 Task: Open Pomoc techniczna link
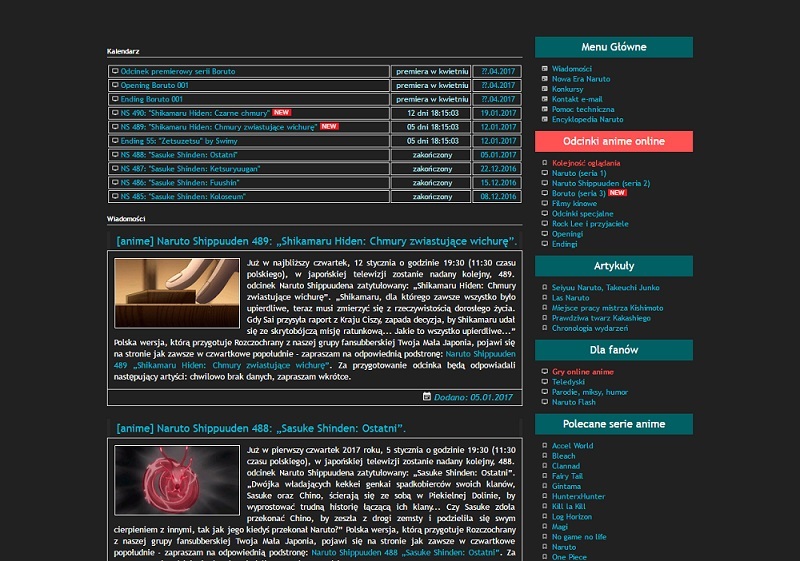pos(583,109)
